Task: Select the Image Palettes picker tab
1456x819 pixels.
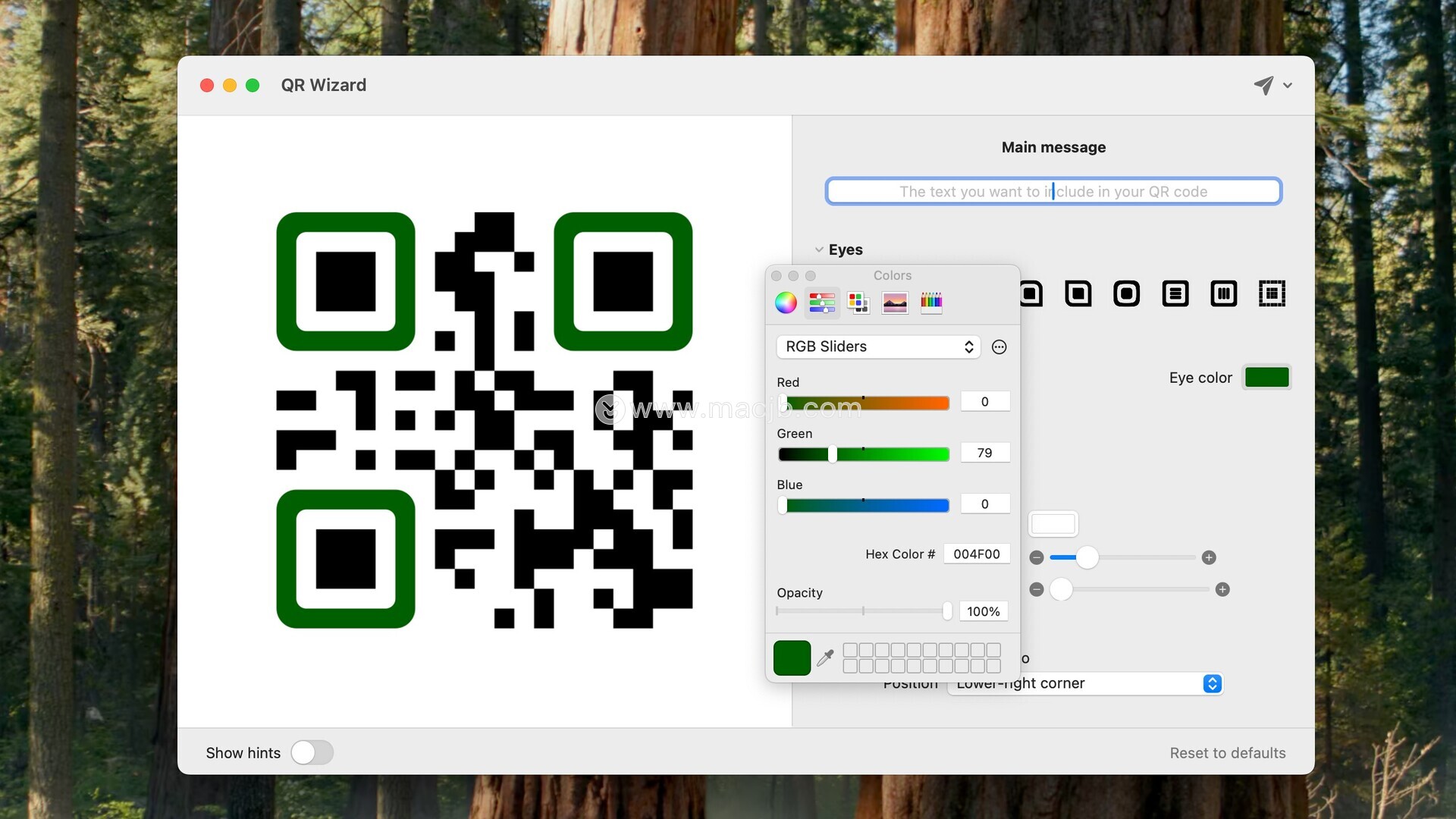Action: 895,303
